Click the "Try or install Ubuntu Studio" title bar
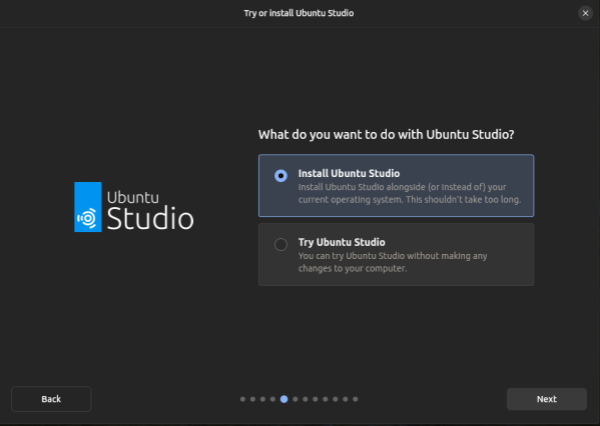The width and height of the screenshot is (600, 426). coord(299,13)
